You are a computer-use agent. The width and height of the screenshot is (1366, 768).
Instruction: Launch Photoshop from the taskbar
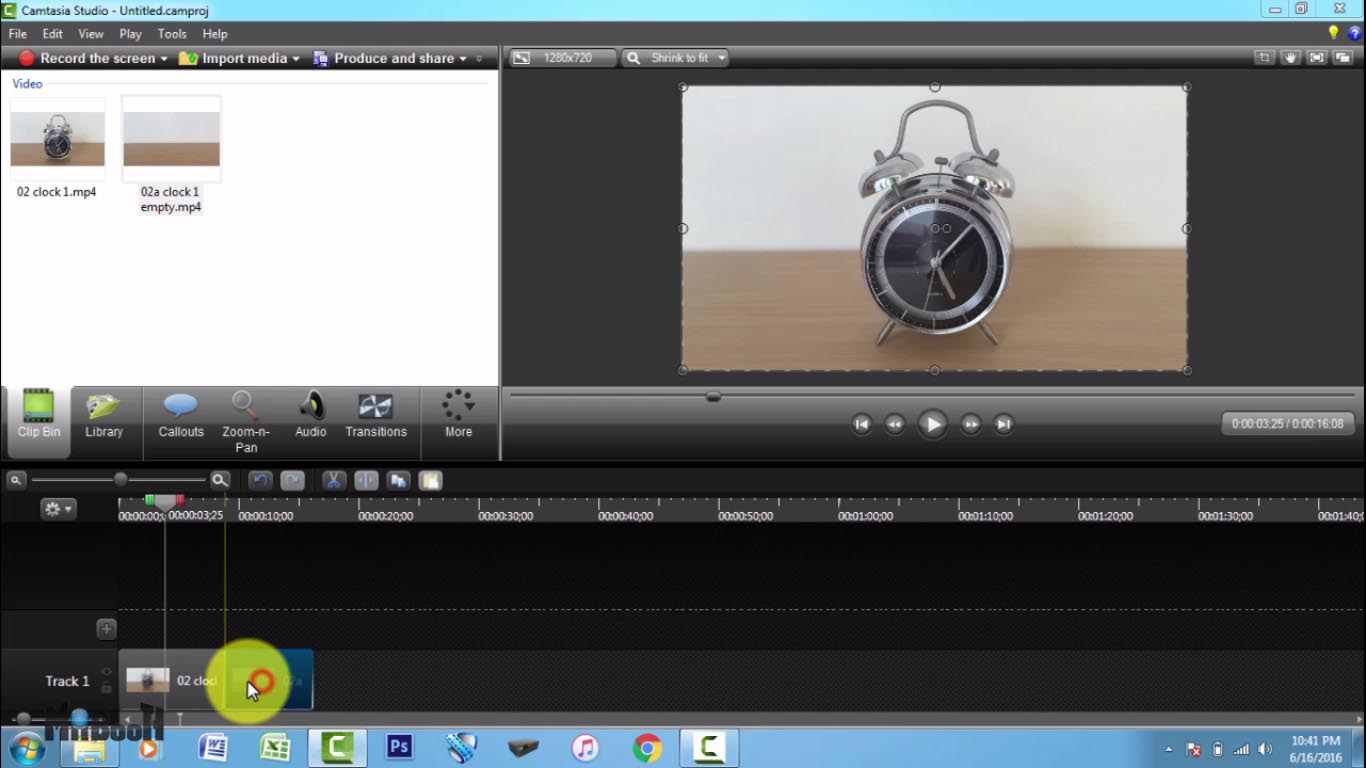[x=399, y=747]
